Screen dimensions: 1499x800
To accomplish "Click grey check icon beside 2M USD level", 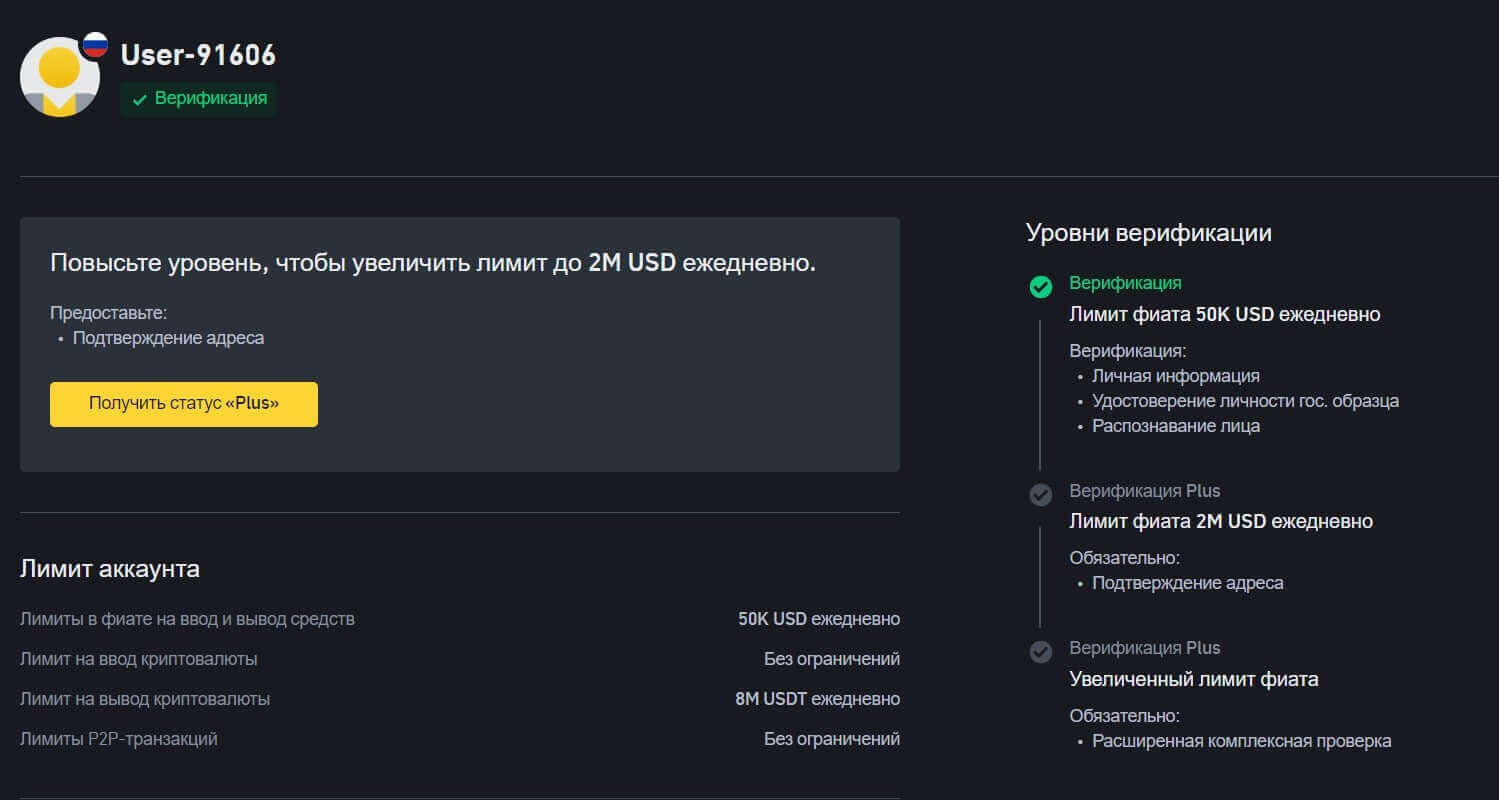I will [x=1041, y=494].
